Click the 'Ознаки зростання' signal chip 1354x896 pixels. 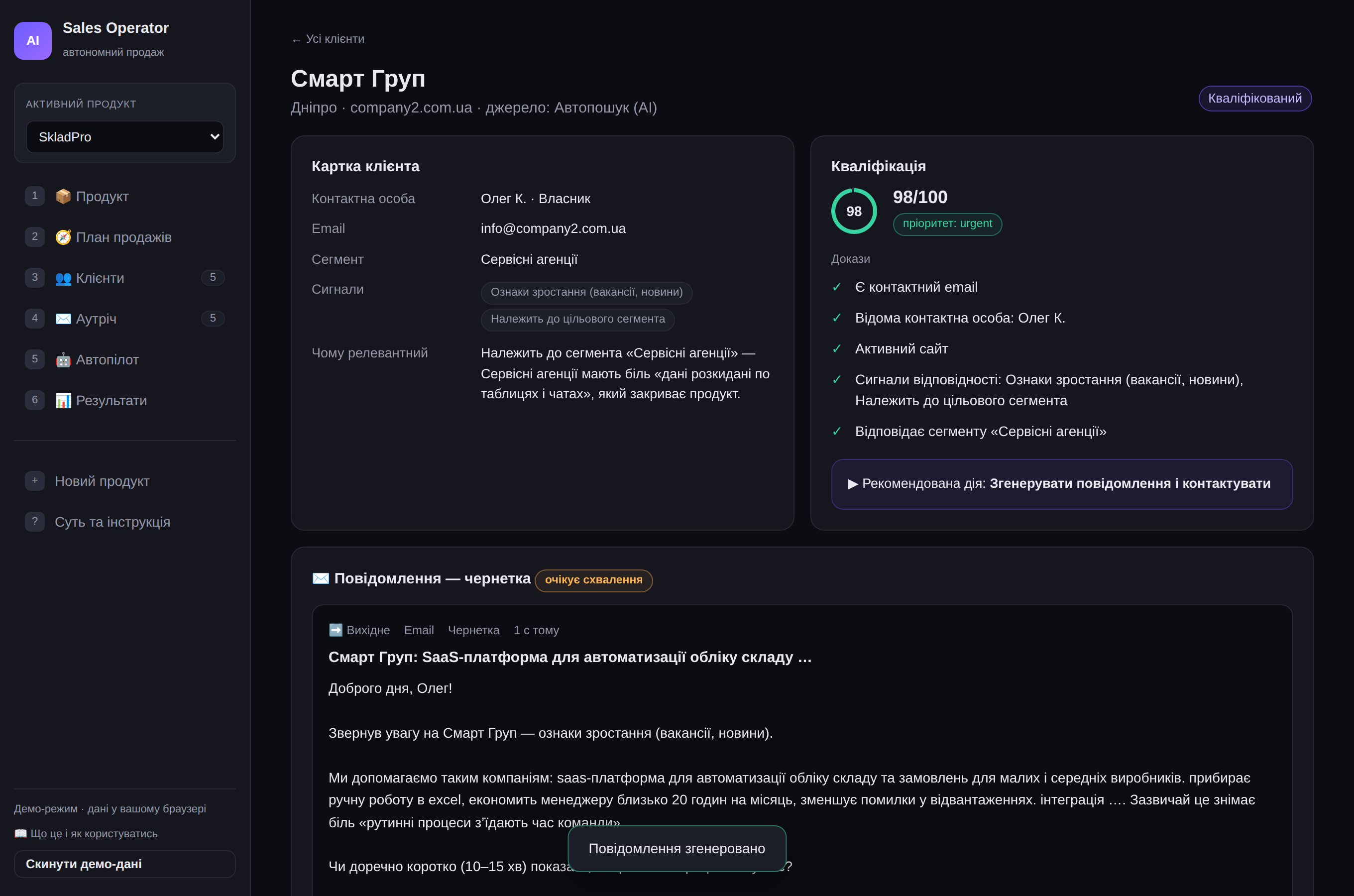pyautogui.click(x=587, y=292)
